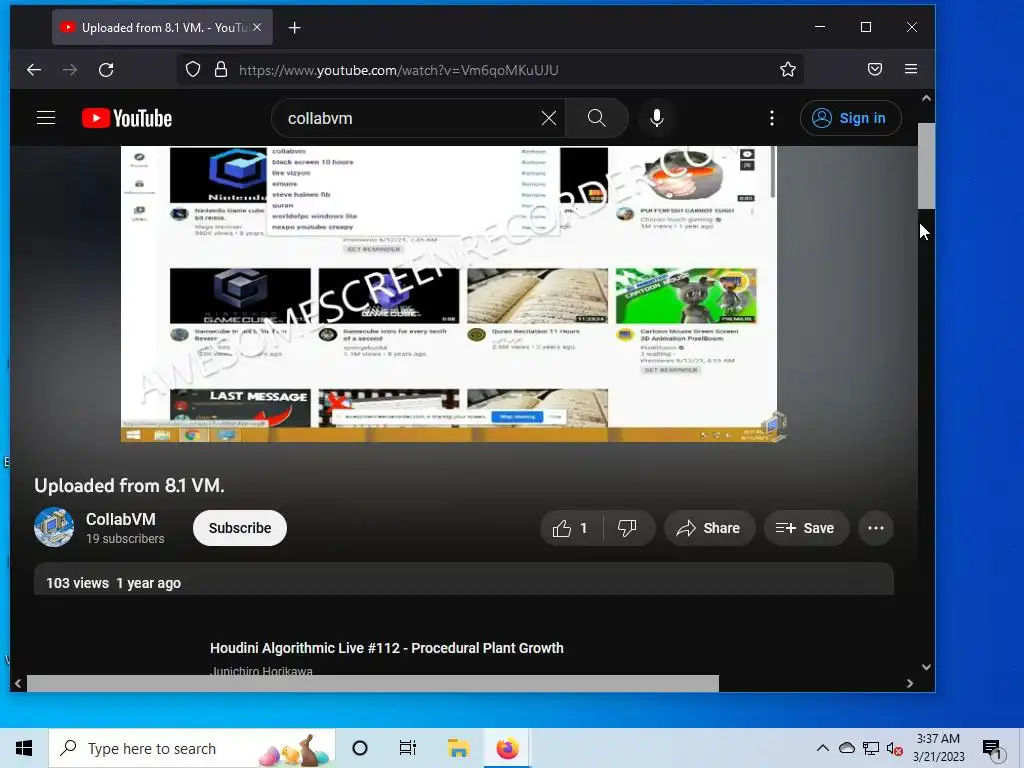The width and height of the screenshot is (1024, 768).
Task: Save the video to a playlist
Action: point(806,528)
